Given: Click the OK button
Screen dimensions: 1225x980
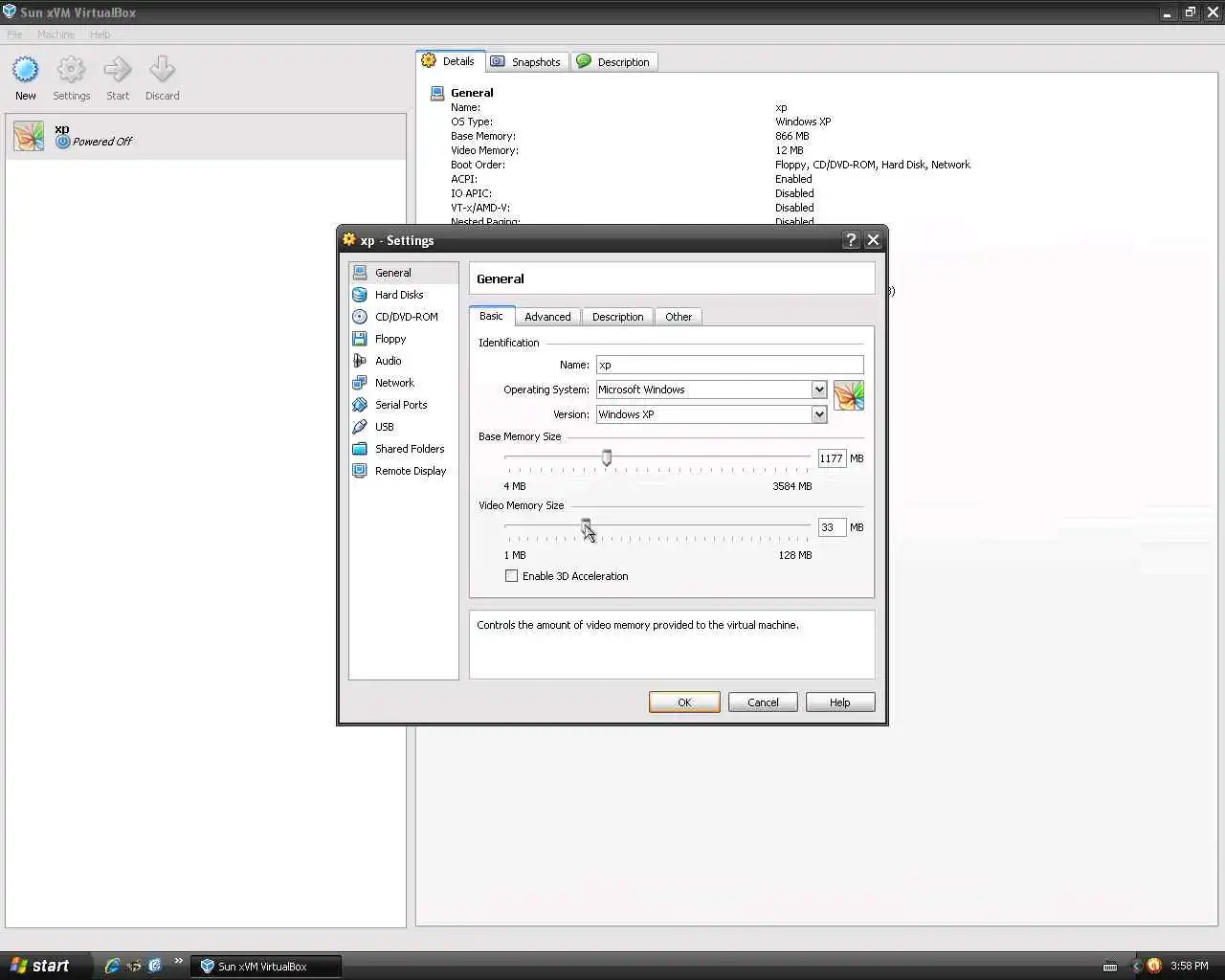Looking at the screenshot, I should coord(684,702).
